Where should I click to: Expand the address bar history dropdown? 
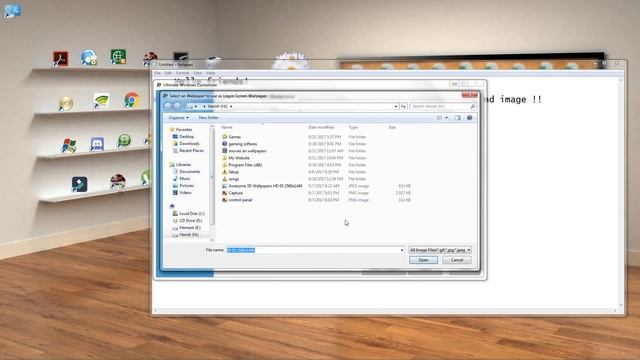click(396, 106)
